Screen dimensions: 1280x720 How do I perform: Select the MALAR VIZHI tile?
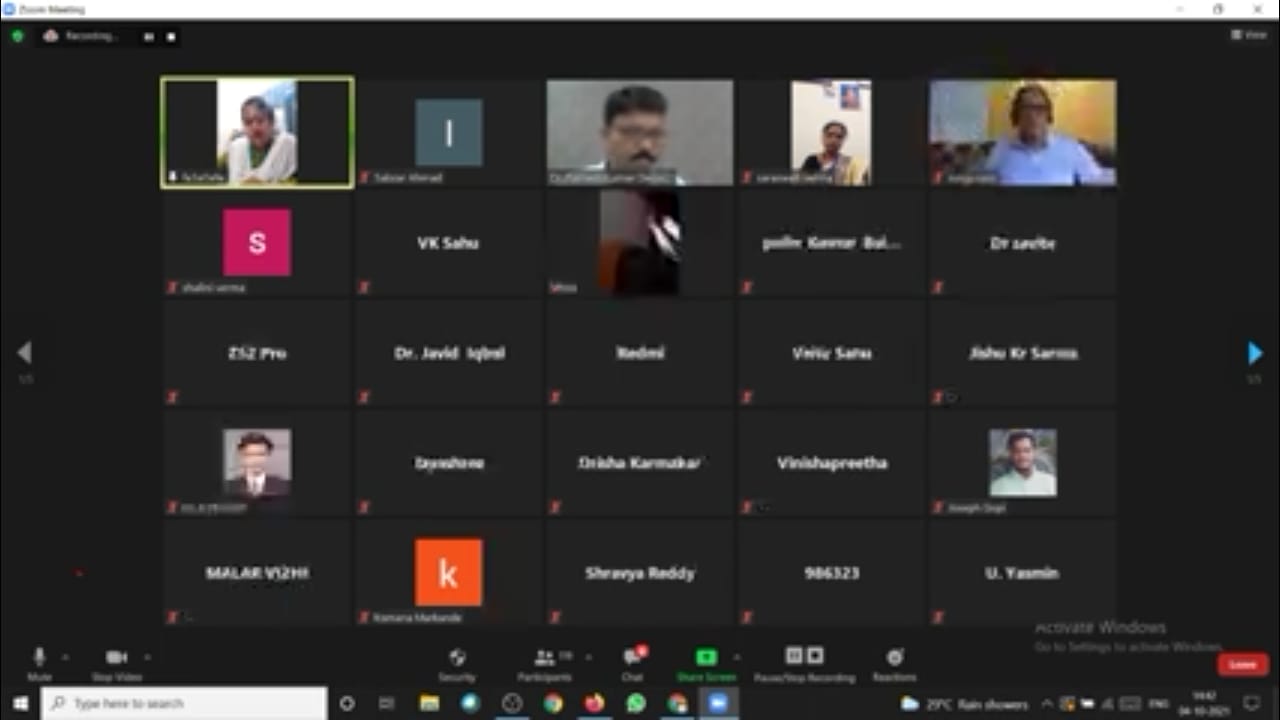click(x=257, y=573)
